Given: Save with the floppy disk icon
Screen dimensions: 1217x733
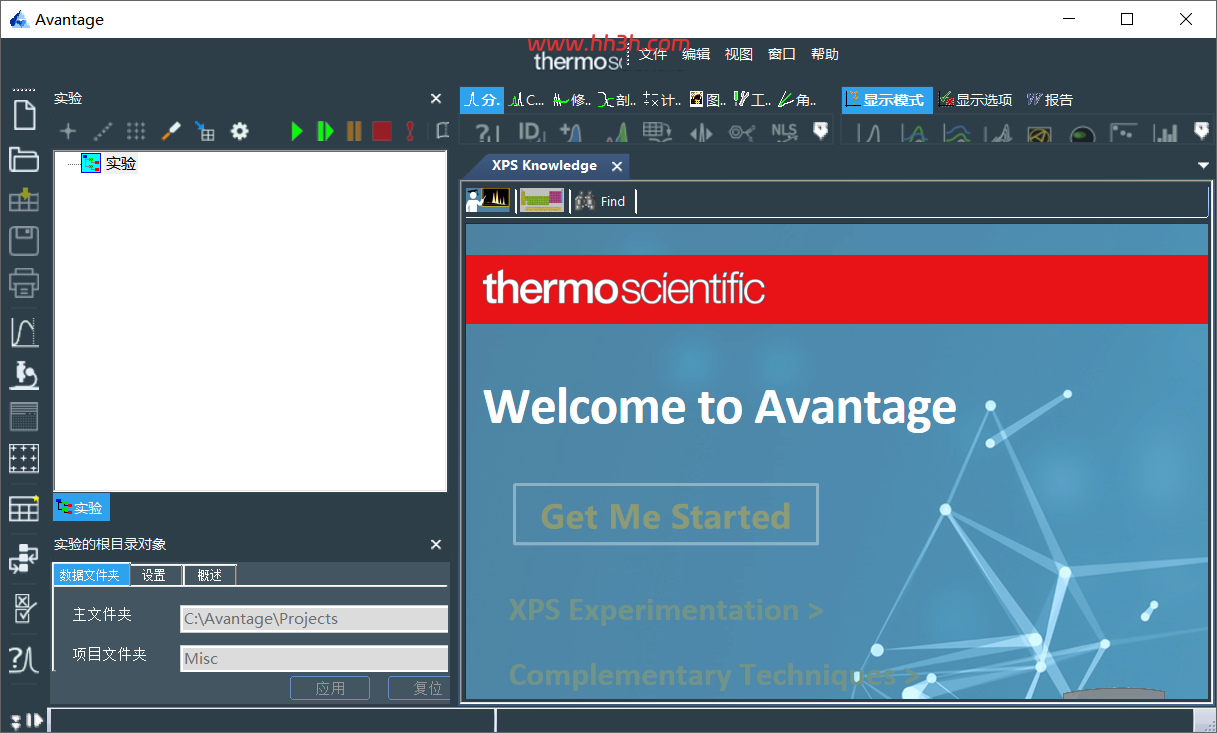Looking at the screenshot, I should (24, 241).
